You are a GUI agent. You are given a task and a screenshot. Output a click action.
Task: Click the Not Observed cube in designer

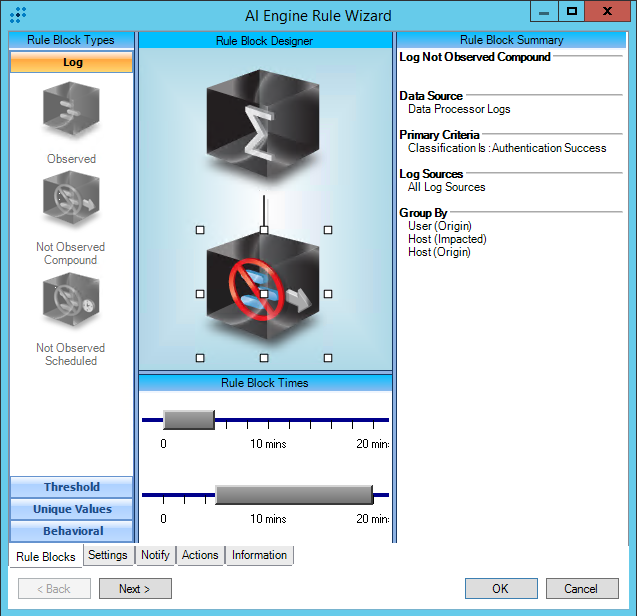coord(264,294)
